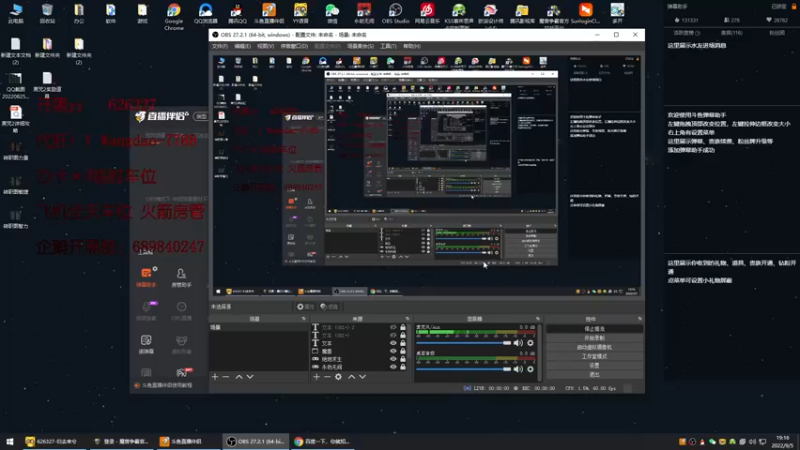
Task: Open the File menu in OBS
Action: [x=220, y=46]
